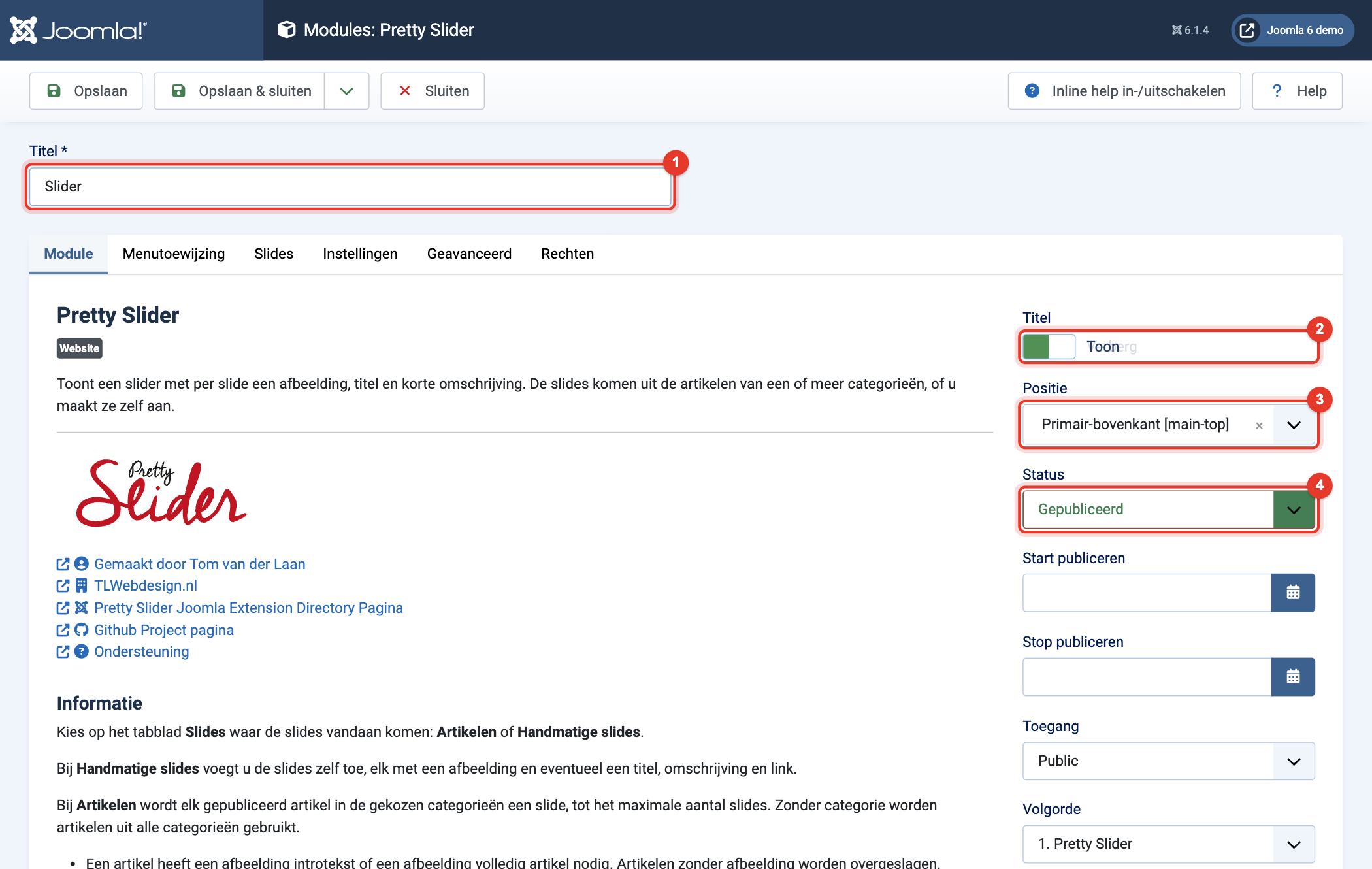Click the Informatie heading
Viewport: 1372px width, 869px height.
click(99, 703)
